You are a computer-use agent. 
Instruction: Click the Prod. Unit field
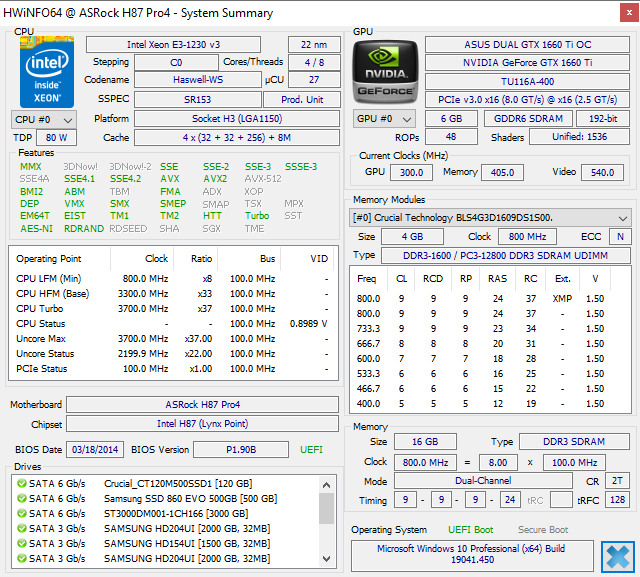302,100
